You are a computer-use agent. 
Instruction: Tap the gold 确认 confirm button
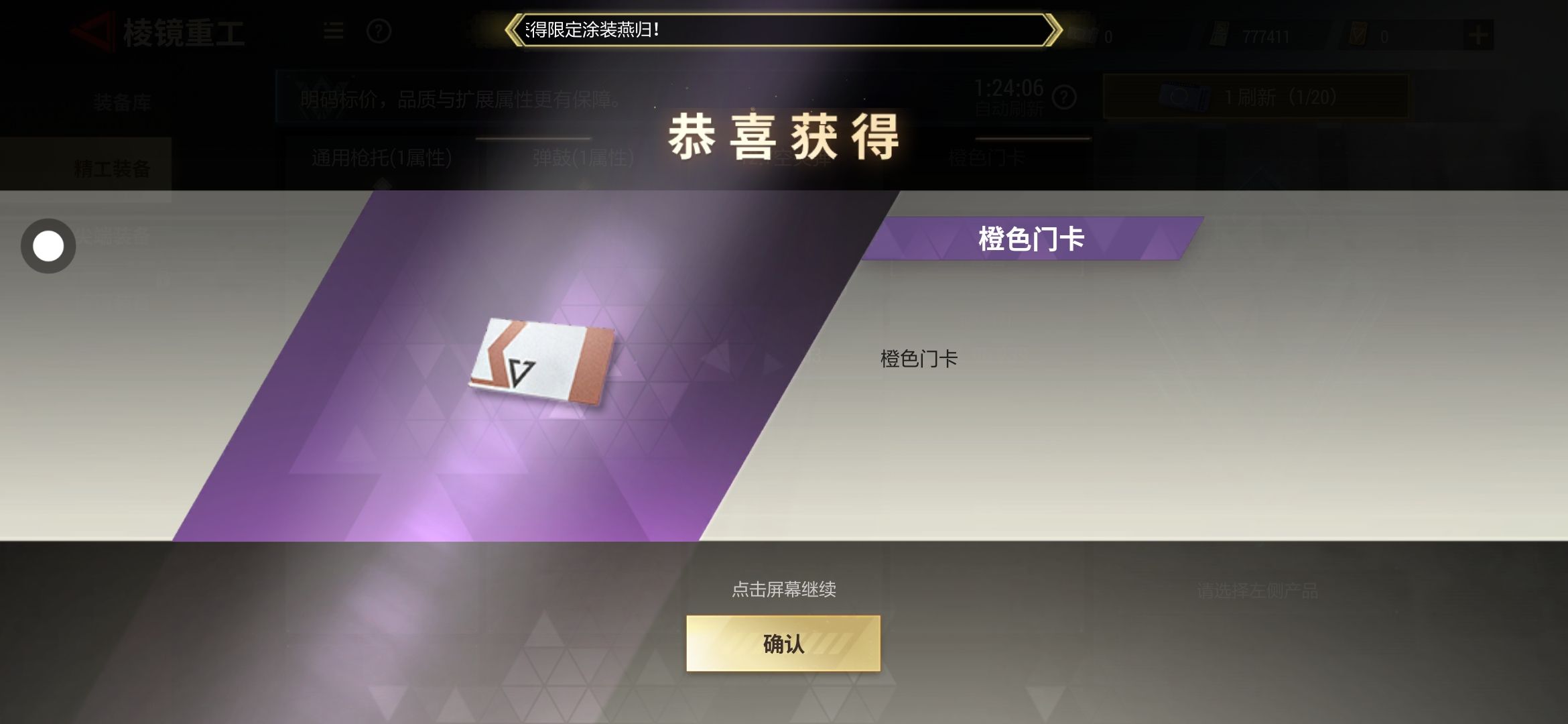point(783,644)
